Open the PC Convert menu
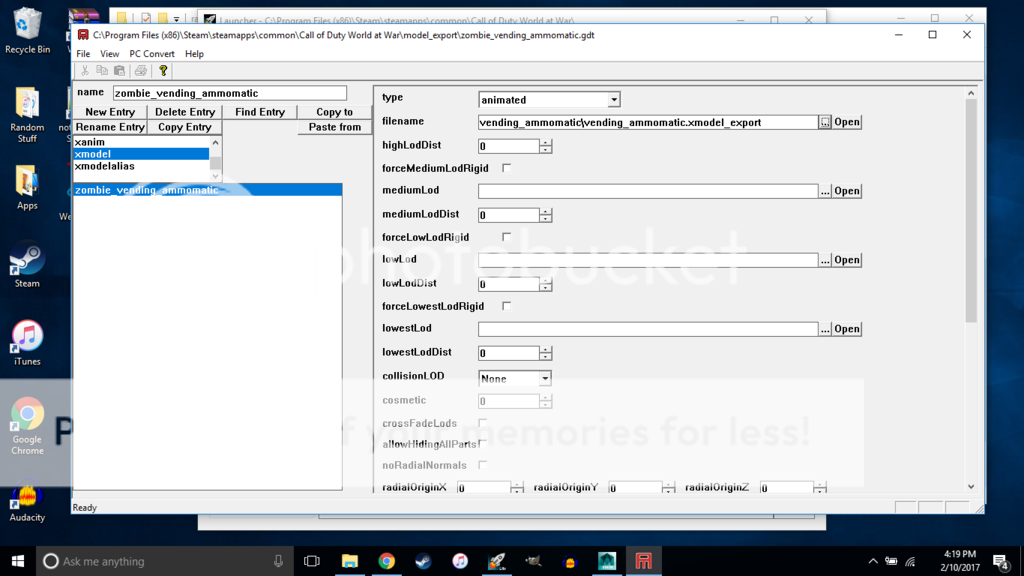The width and height of the screenshot is (1024, 576). coord(152,54)
